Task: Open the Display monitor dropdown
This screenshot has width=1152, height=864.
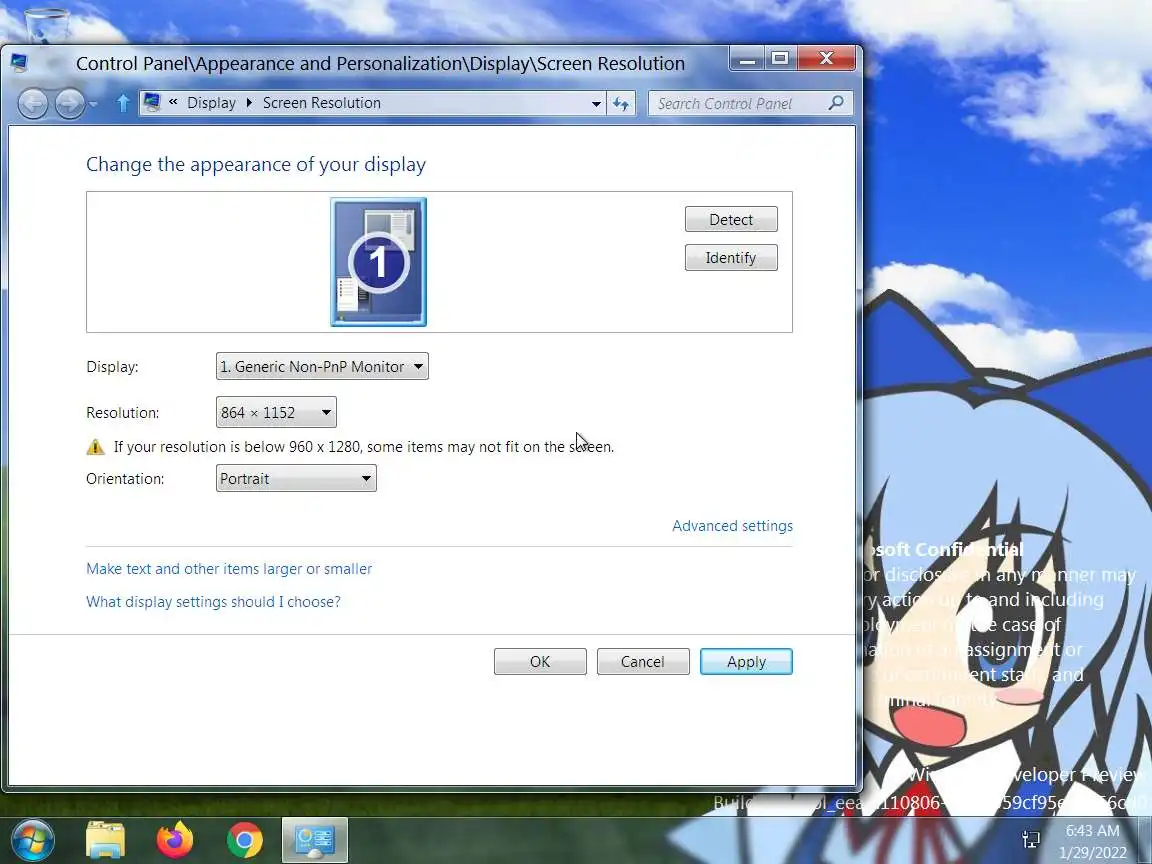Action: [x=322, y=366]
